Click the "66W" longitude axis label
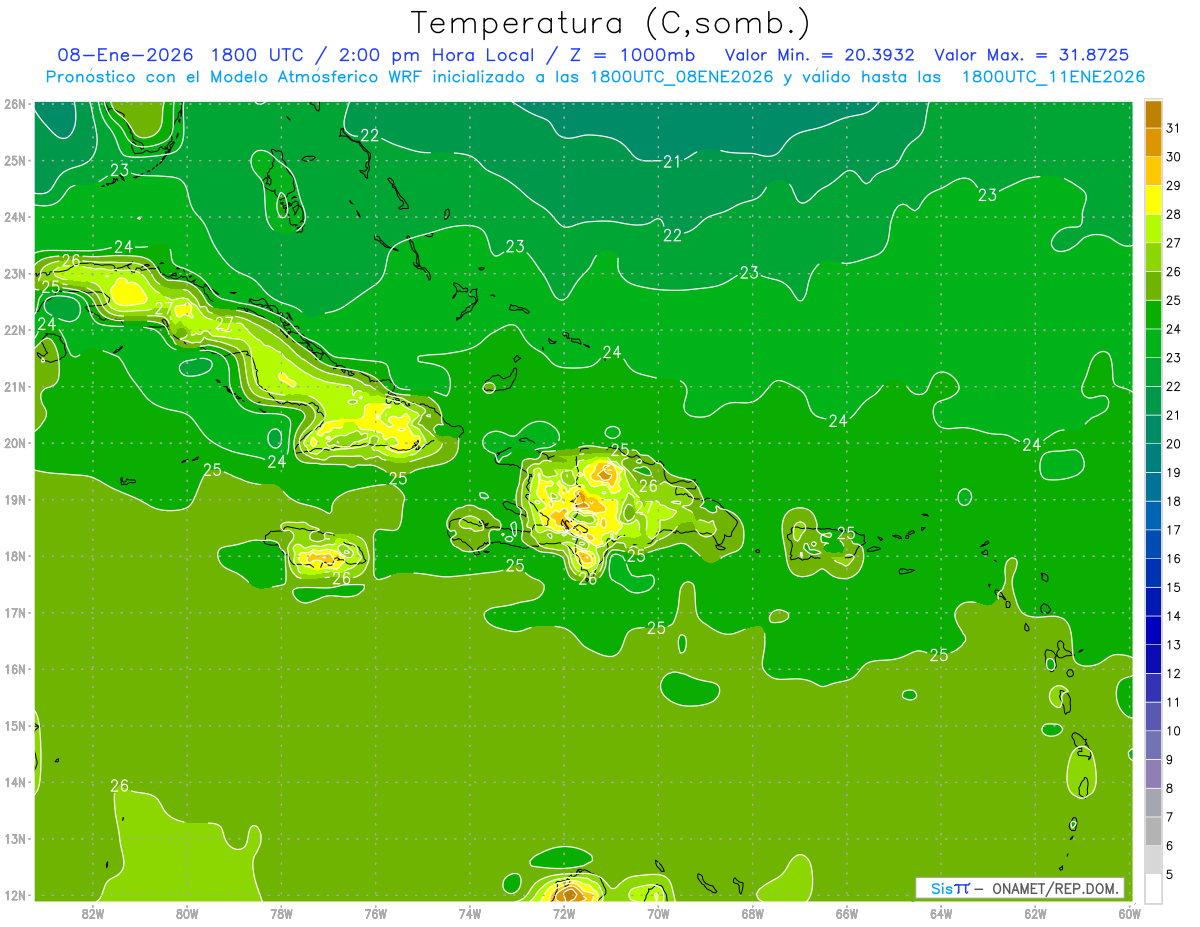 [846, 913]
